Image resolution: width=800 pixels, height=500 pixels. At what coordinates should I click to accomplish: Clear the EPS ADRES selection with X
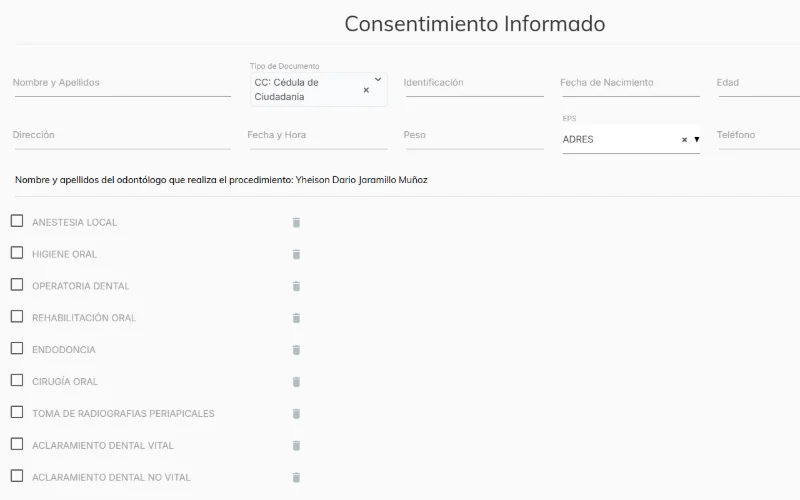(x=684, y=139)
